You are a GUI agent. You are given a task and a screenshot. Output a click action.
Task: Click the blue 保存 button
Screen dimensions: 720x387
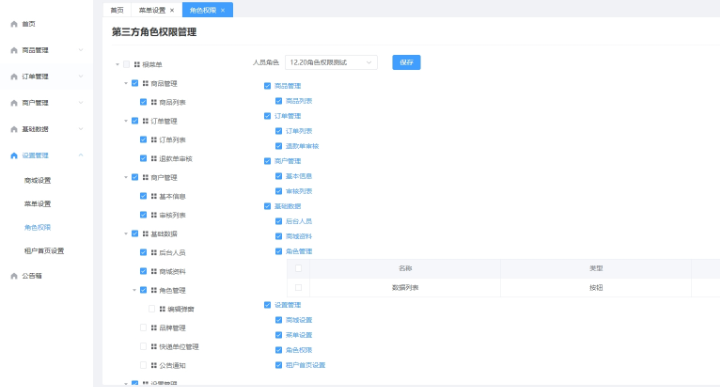406,62
